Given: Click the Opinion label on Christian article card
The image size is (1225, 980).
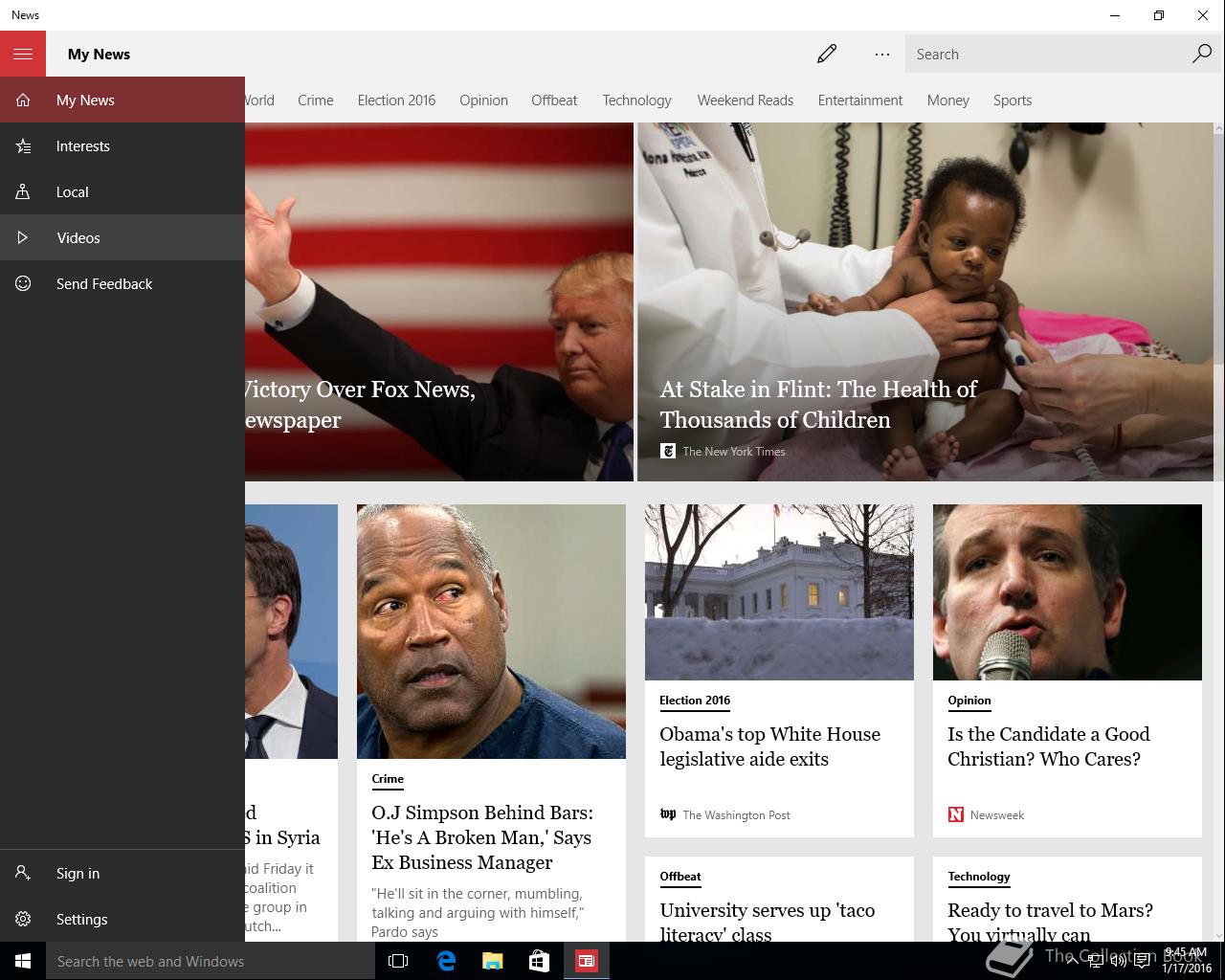Looking at the screenshot, I should (969, 701).
